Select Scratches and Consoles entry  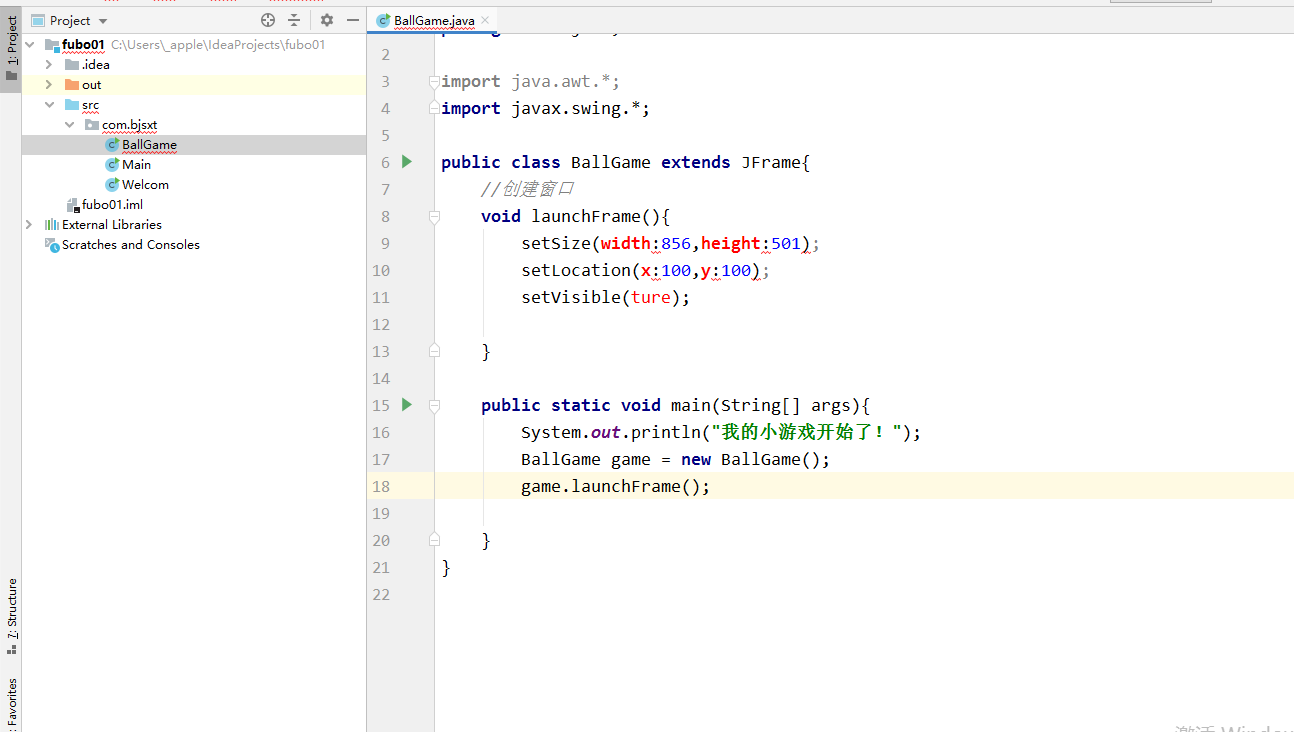(x=131, y=245)
